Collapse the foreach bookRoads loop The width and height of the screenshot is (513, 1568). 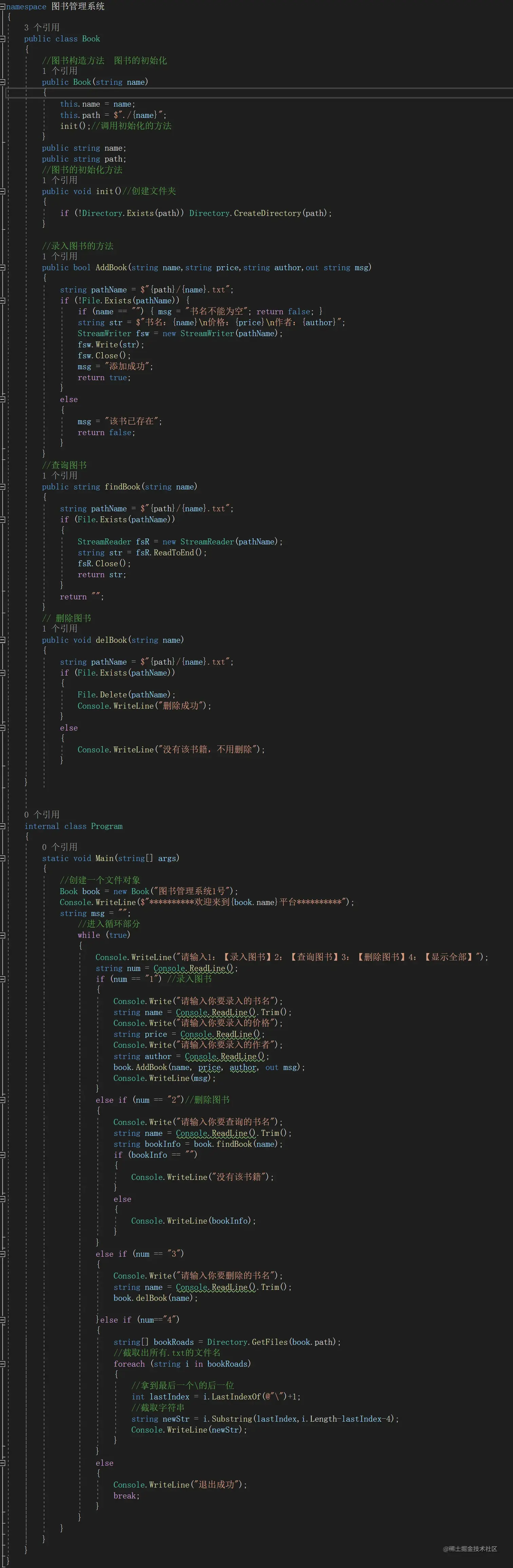coord(2,1364)
